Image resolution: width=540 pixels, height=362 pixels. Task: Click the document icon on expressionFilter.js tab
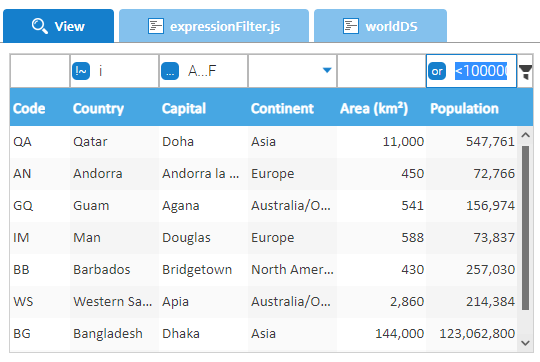[156, 26]
